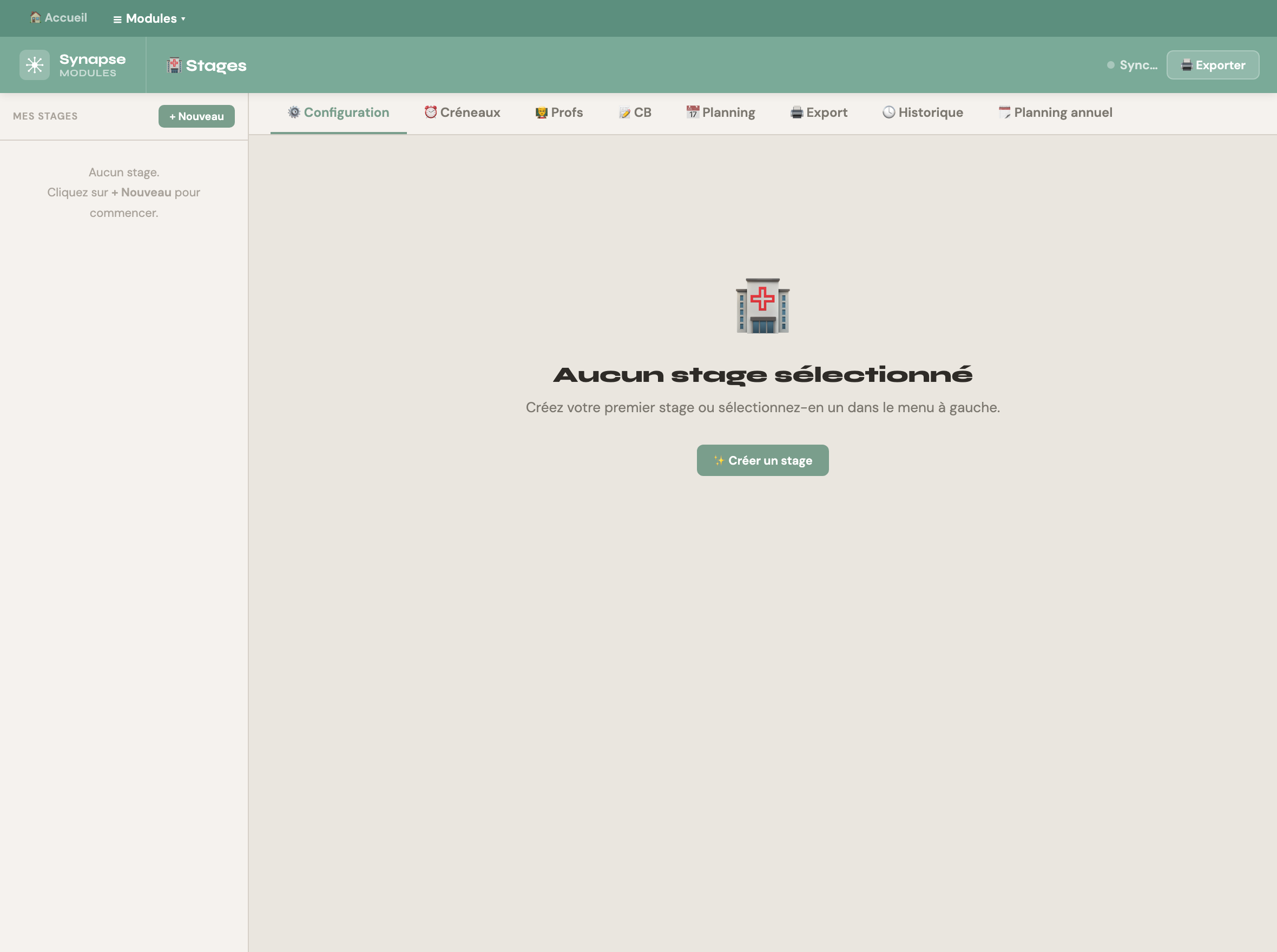Screen dimensions: 1277x952
Task: Open the Export tab
Action: 819,113
